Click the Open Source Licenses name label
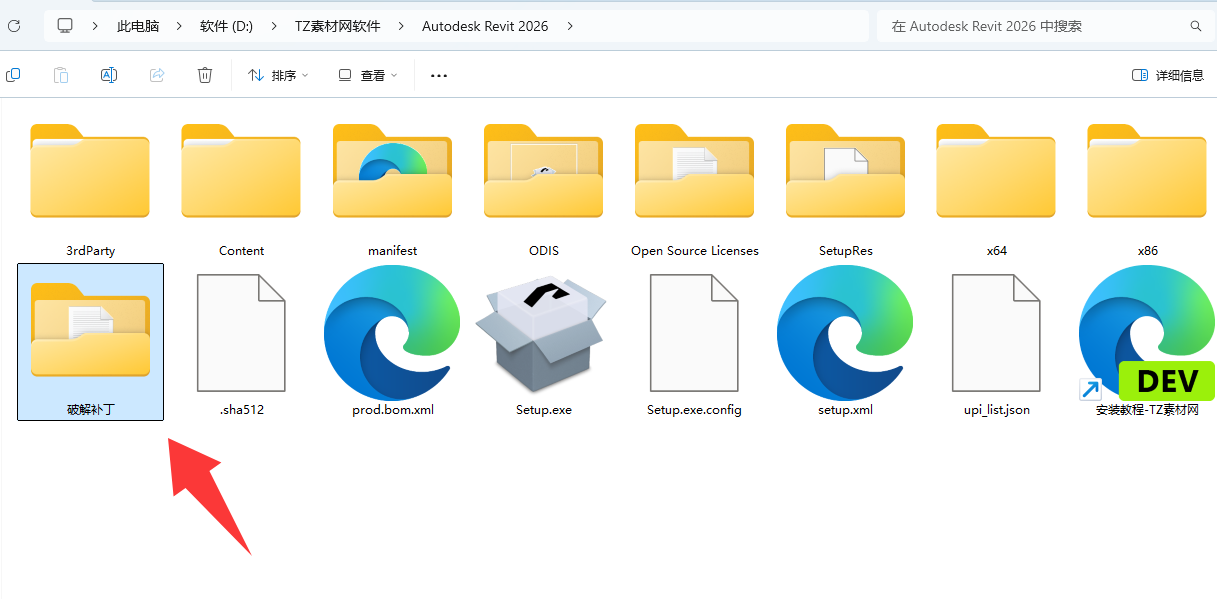Screen dimensions: 1217x599 click(695, 251)
